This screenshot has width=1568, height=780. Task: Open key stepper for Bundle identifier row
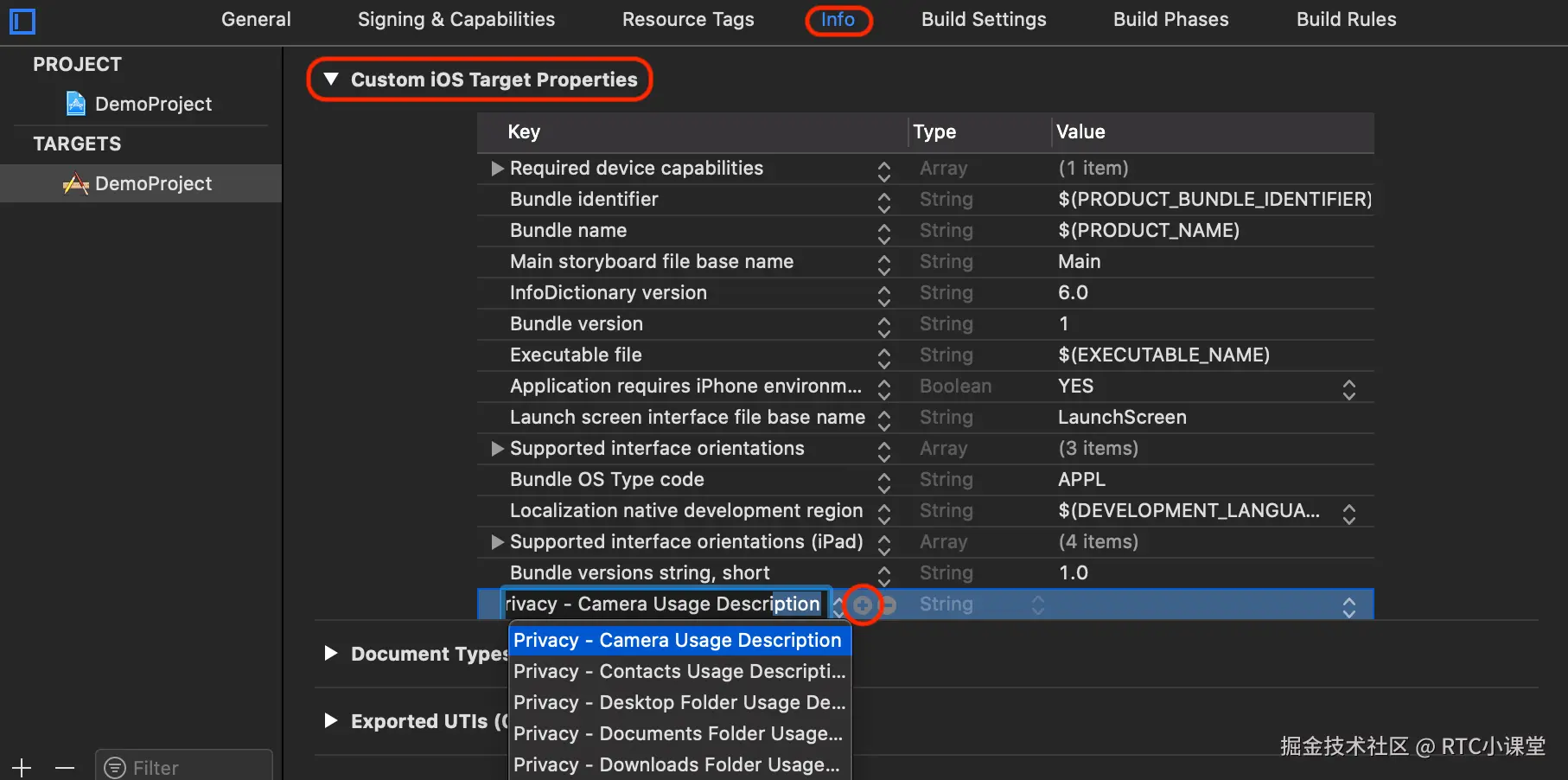(x=883, y=200)
